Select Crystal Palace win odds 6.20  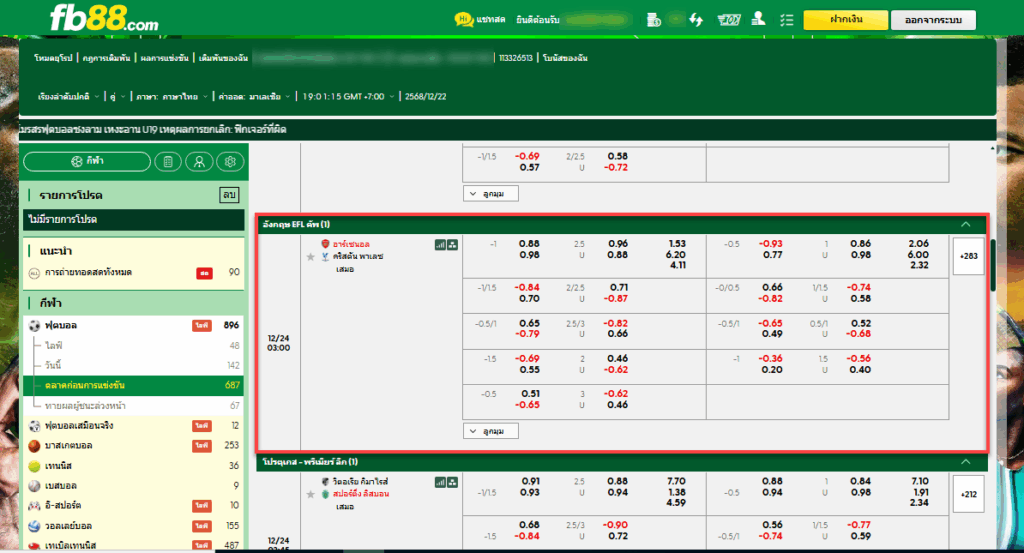[676, 255]
